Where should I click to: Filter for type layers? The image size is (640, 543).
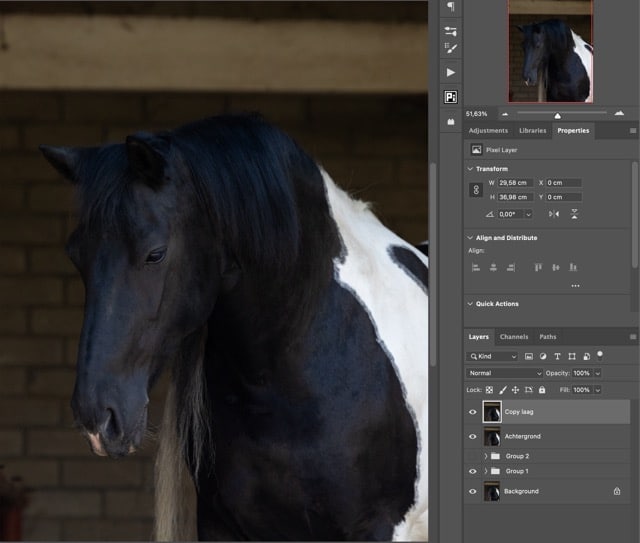click(x=557, y=356)
